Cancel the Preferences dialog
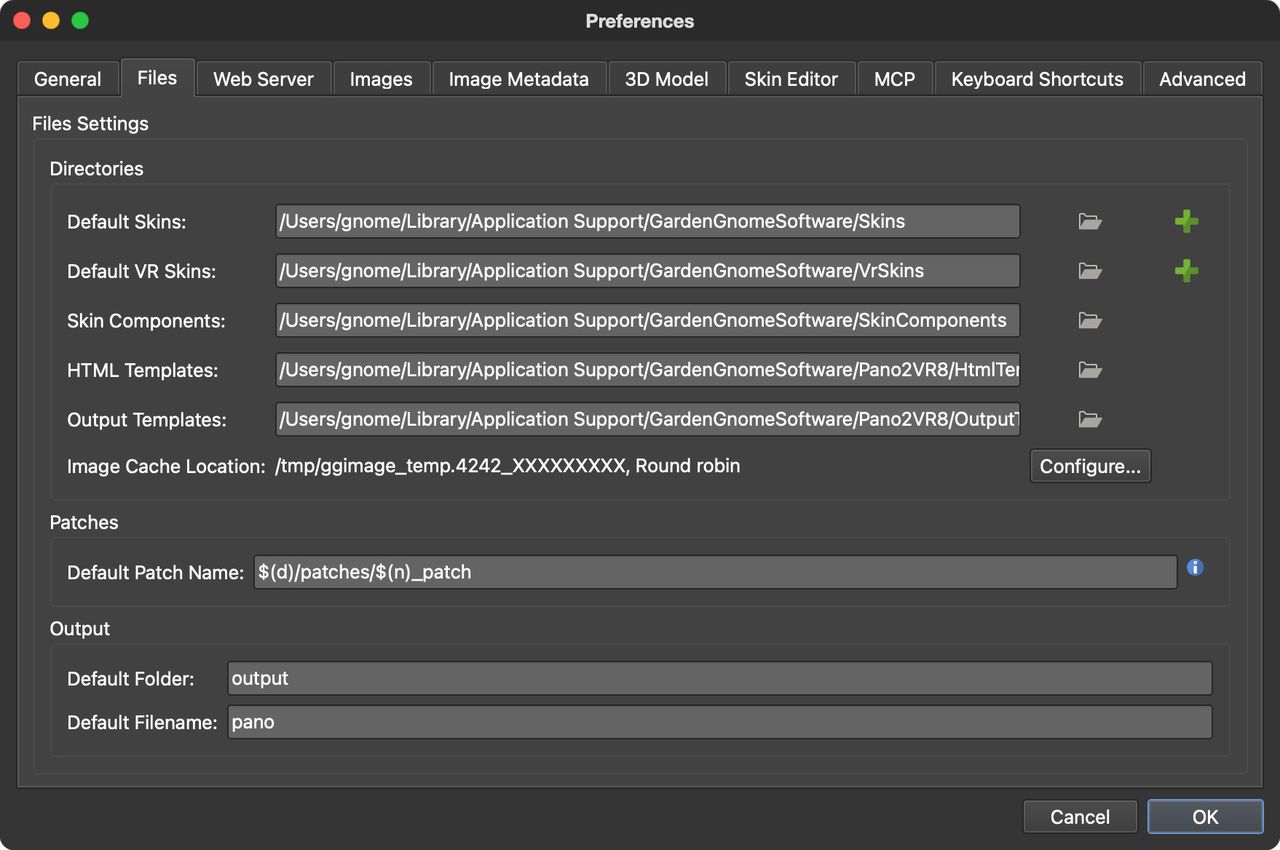1280x850 pixels. [1080, 817]
